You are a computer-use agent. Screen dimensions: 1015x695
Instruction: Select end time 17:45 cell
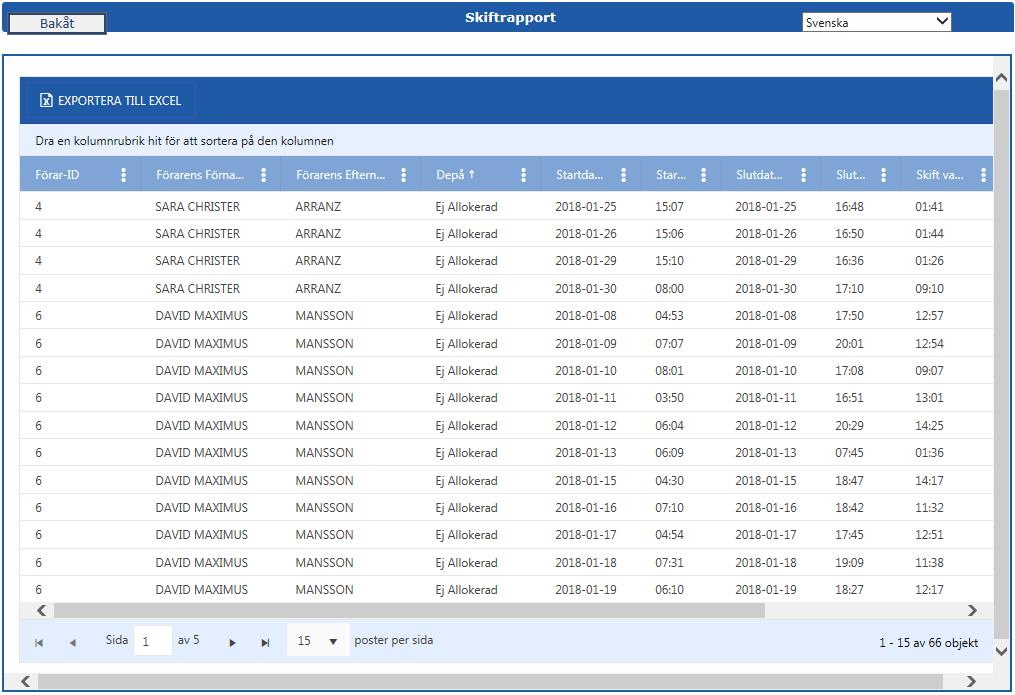tap(849, 535)
